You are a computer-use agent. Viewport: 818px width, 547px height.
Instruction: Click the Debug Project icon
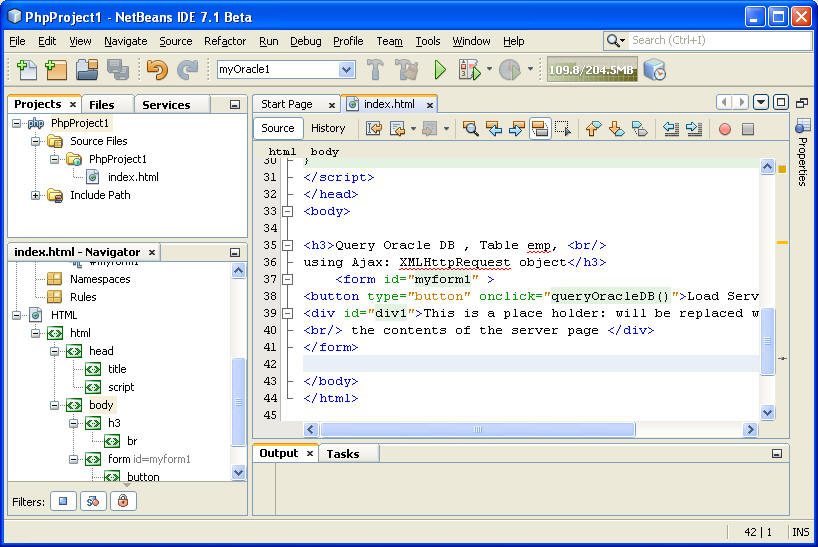pos(469,69)
